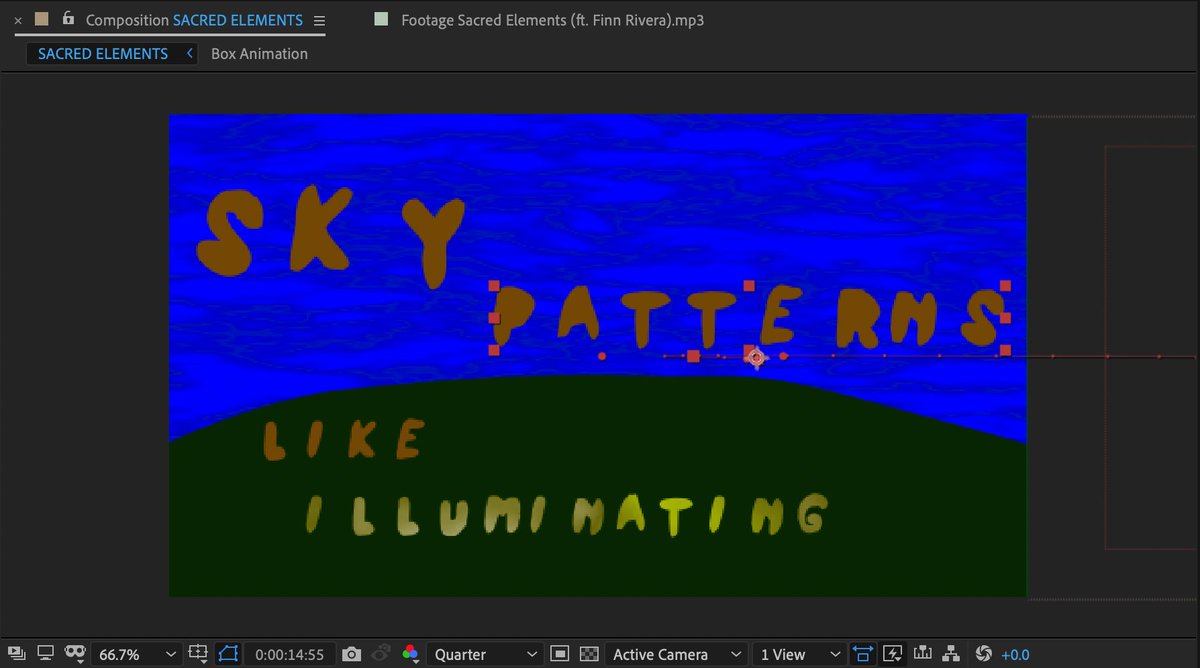Click the Timeline button icon

point(923,654)
